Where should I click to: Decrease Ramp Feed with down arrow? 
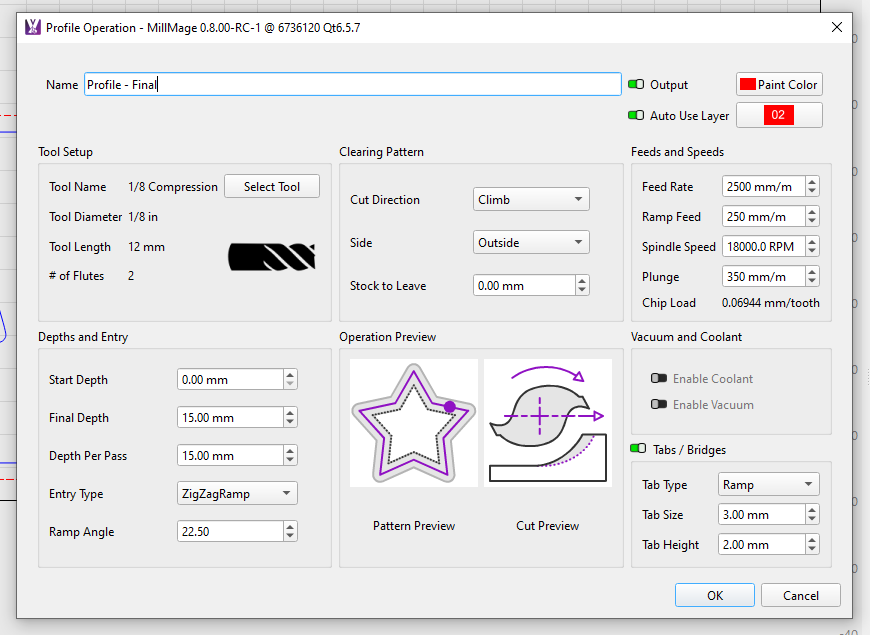coord(812,221)
